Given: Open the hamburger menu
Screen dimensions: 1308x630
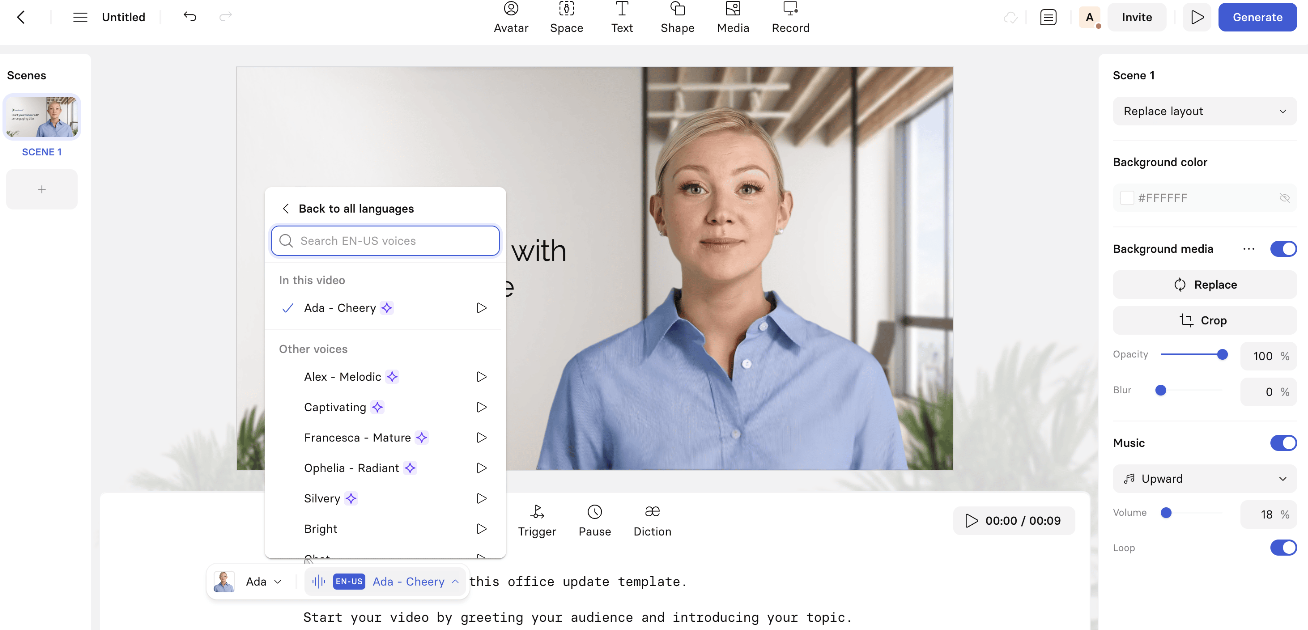Looking at the screenshot, I should [81, 17].
